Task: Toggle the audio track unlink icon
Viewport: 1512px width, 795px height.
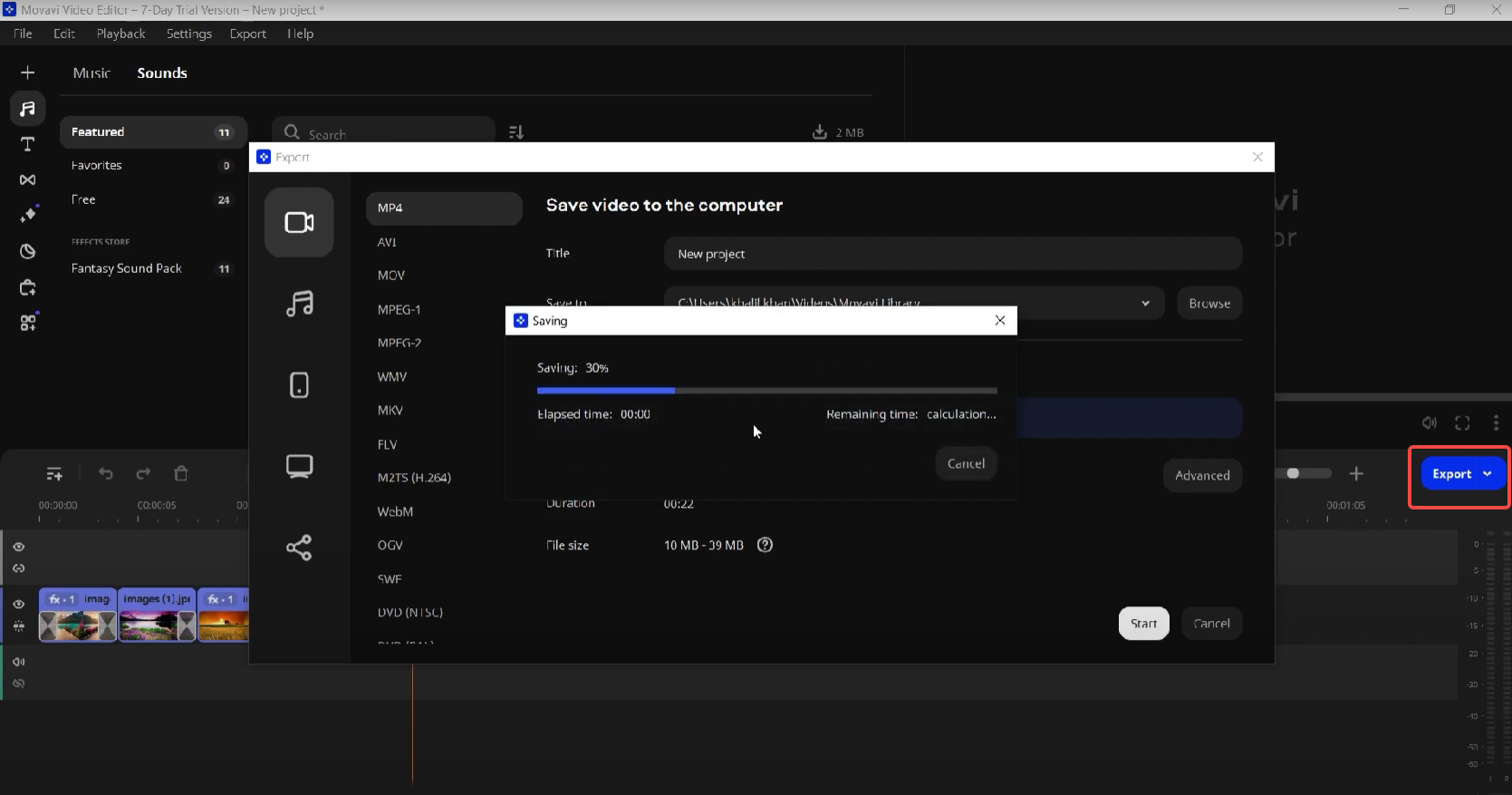Action: pyautogui.click(x=19, y=684)
